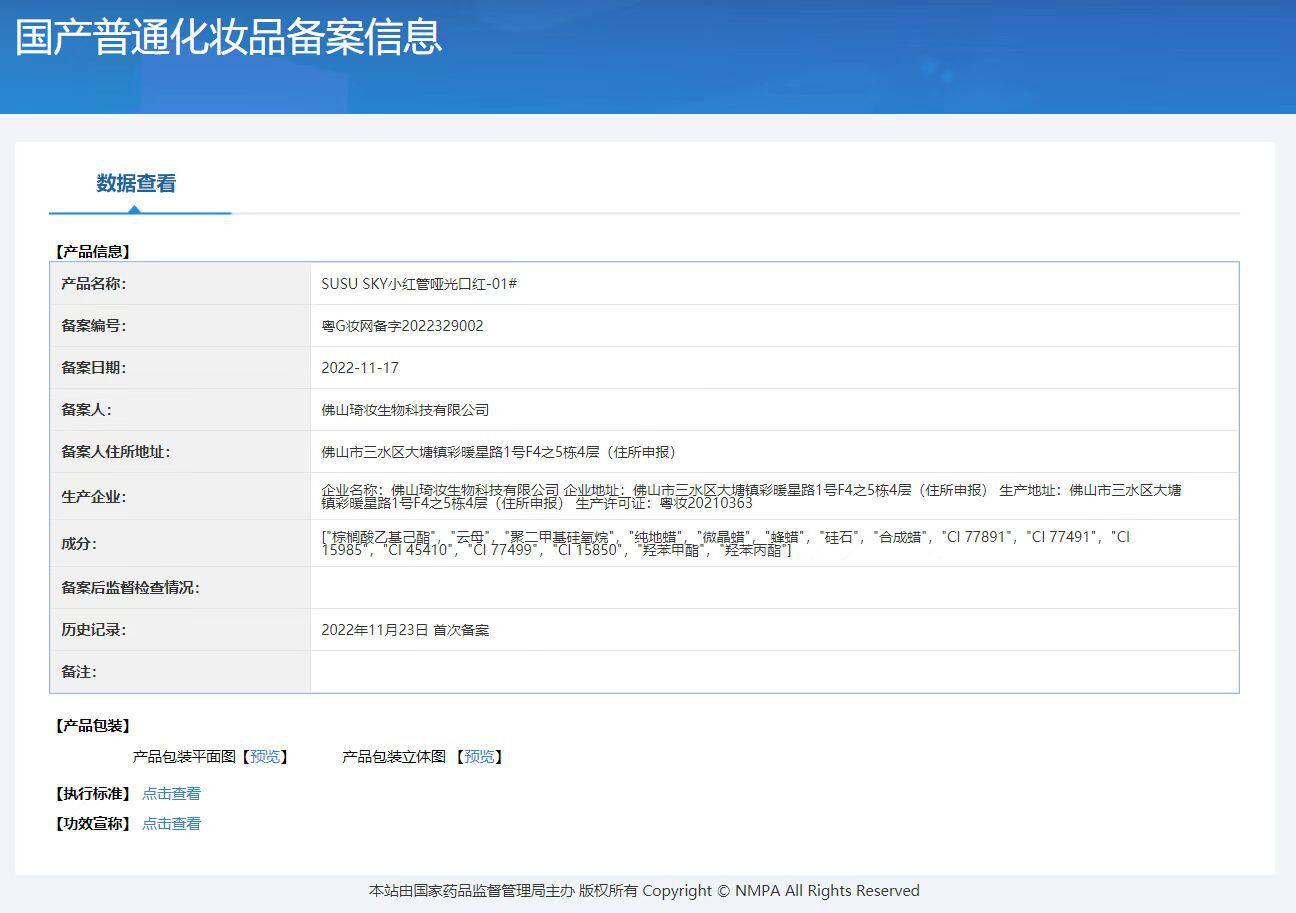This screenshot has width=1296, height=913.
Task: Click the 备案日期 row label
Action: 94,368
